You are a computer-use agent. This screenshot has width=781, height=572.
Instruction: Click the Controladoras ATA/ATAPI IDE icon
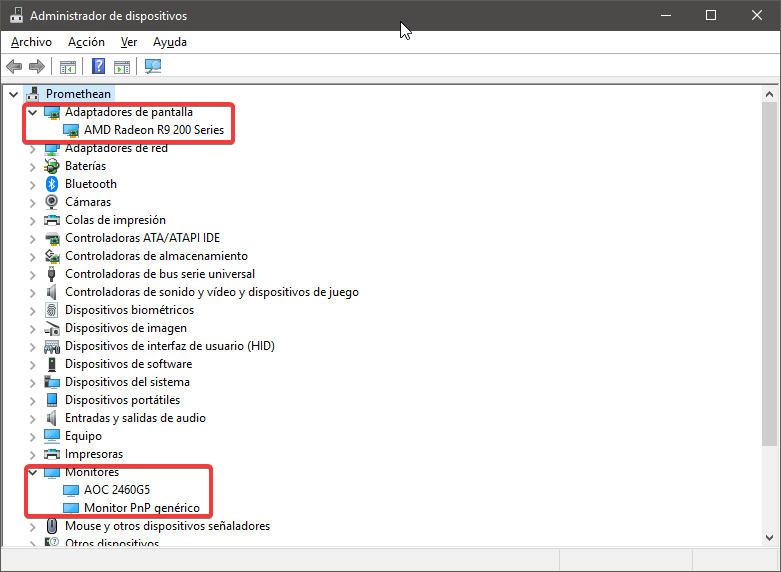(52, 238)
